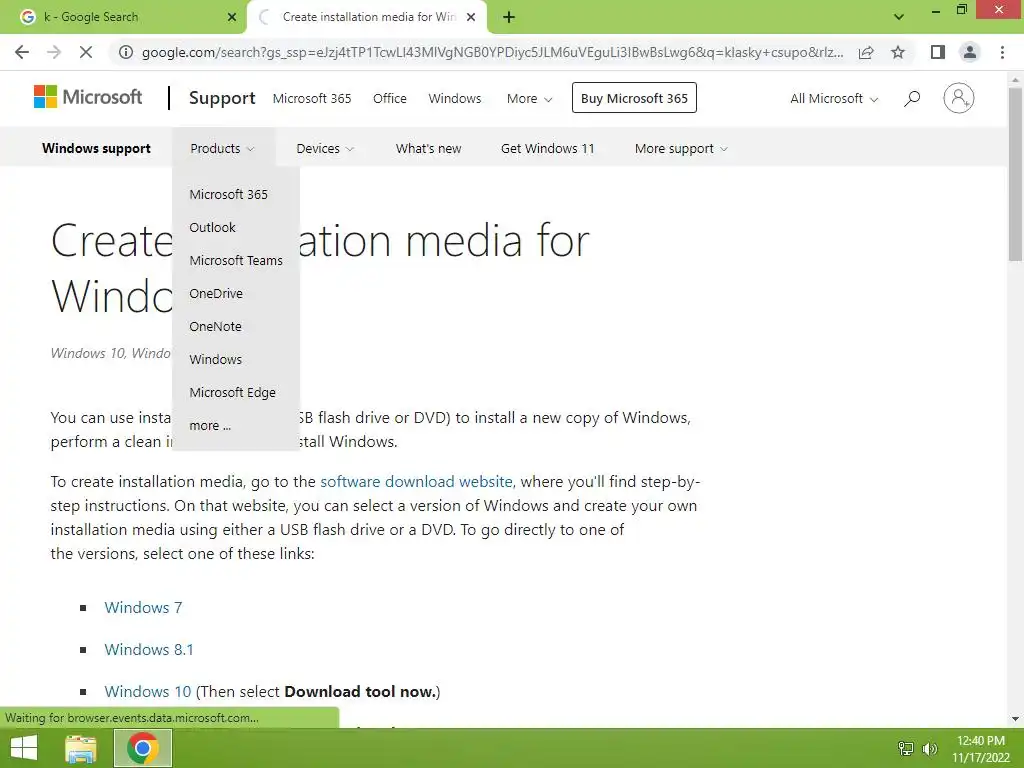Choose OneNote from Products menu
The image size is (1024, 768).
(x=215, y=327)
